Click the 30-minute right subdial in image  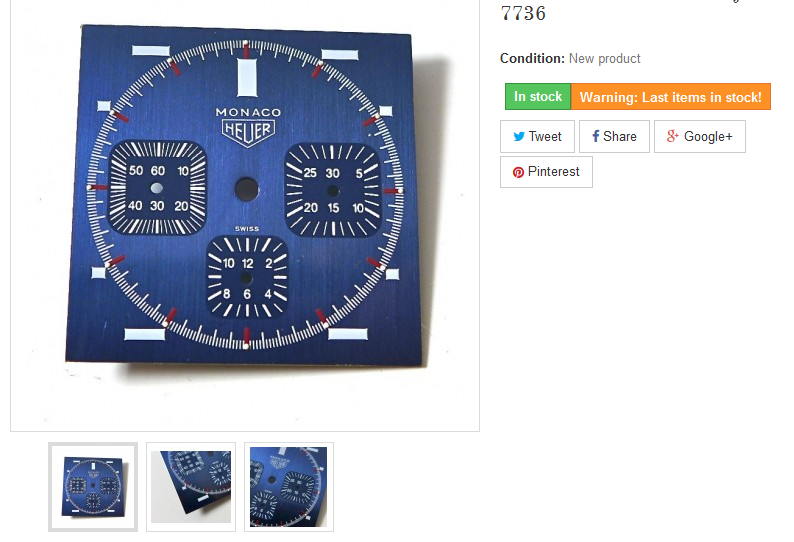tap(333, 191)
